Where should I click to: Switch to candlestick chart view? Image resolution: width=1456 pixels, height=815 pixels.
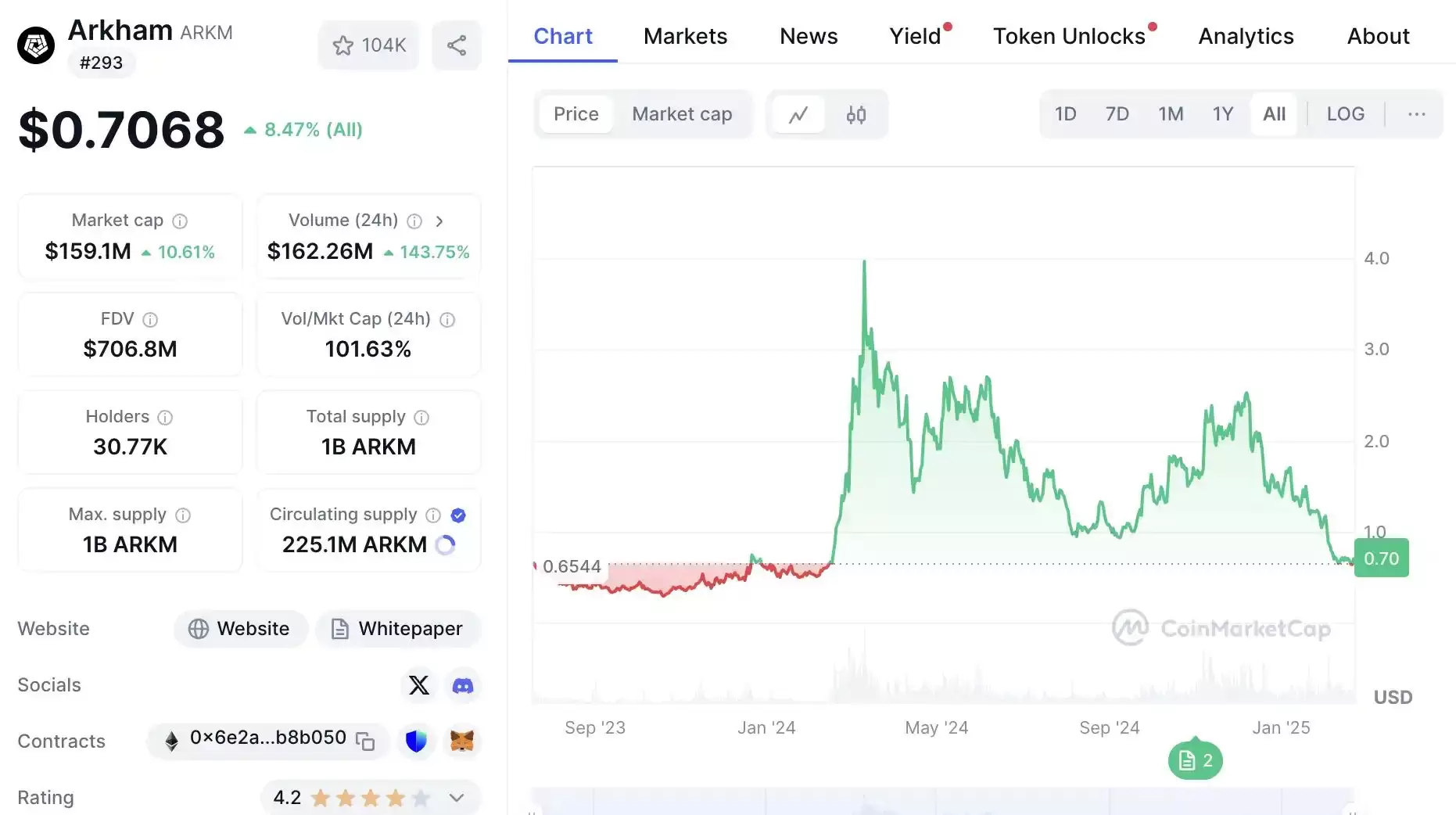[855, 115]
